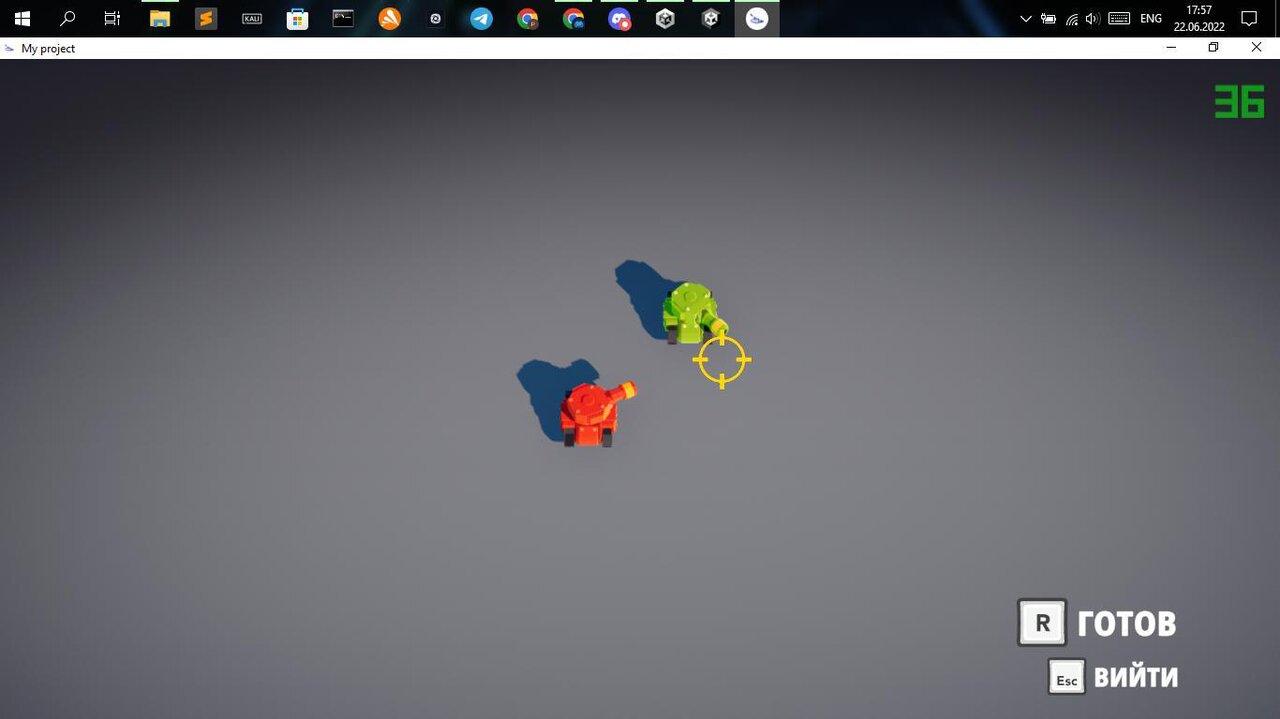Click the My project window title
Screen dimensions: 1280x719
48,48
